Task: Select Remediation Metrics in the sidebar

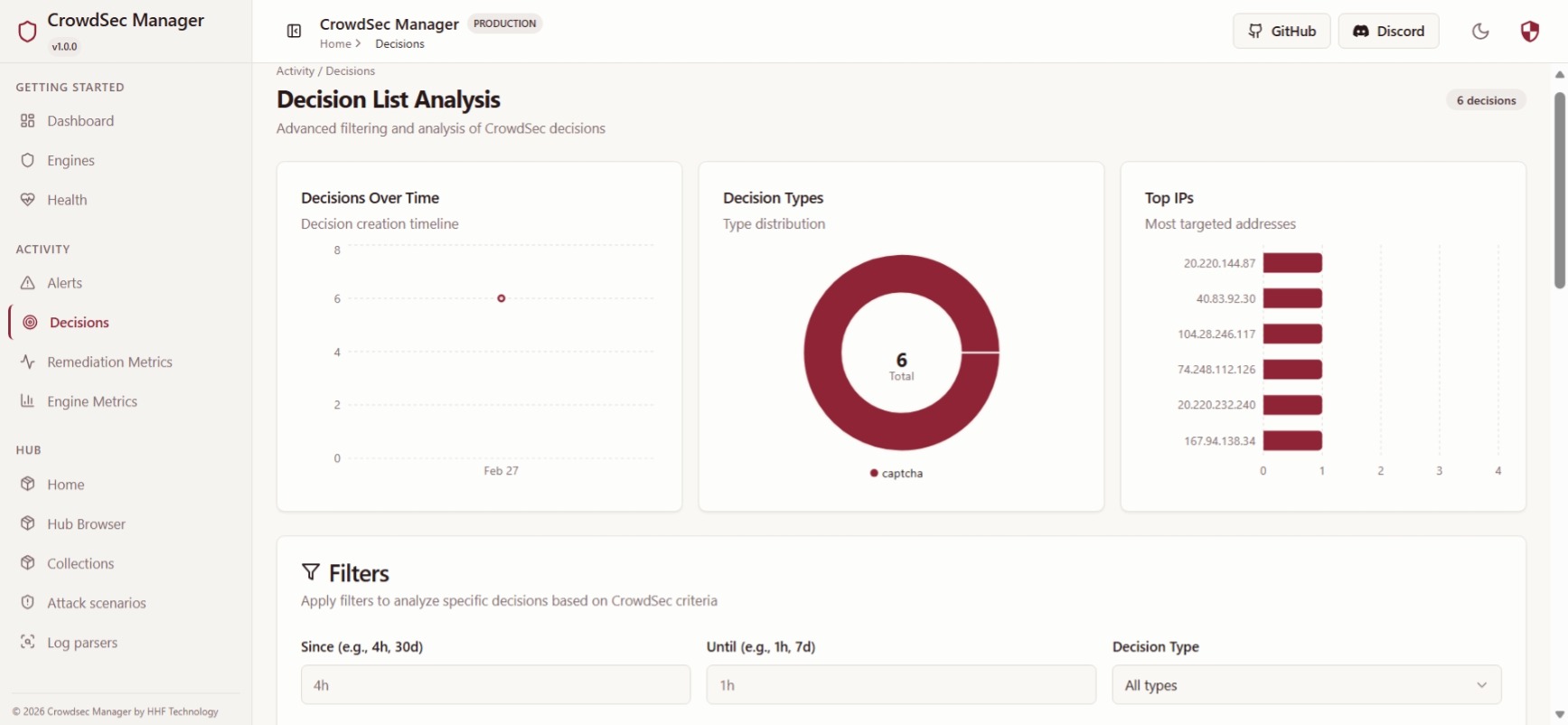Action: [x=109, y=362]
